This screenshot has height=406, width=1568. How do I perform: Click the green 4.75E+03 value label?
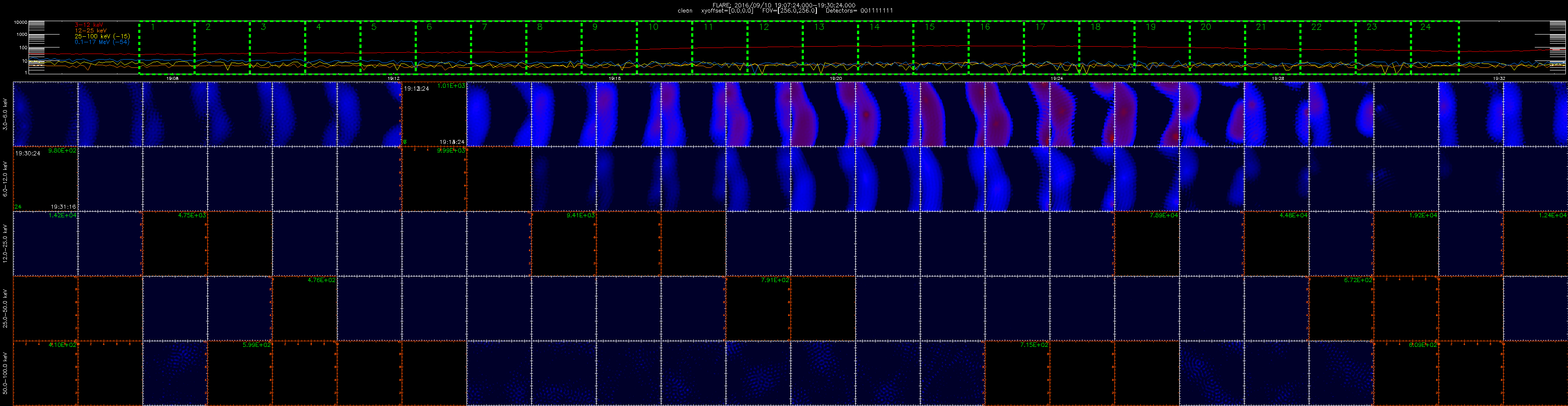[192, 216]
